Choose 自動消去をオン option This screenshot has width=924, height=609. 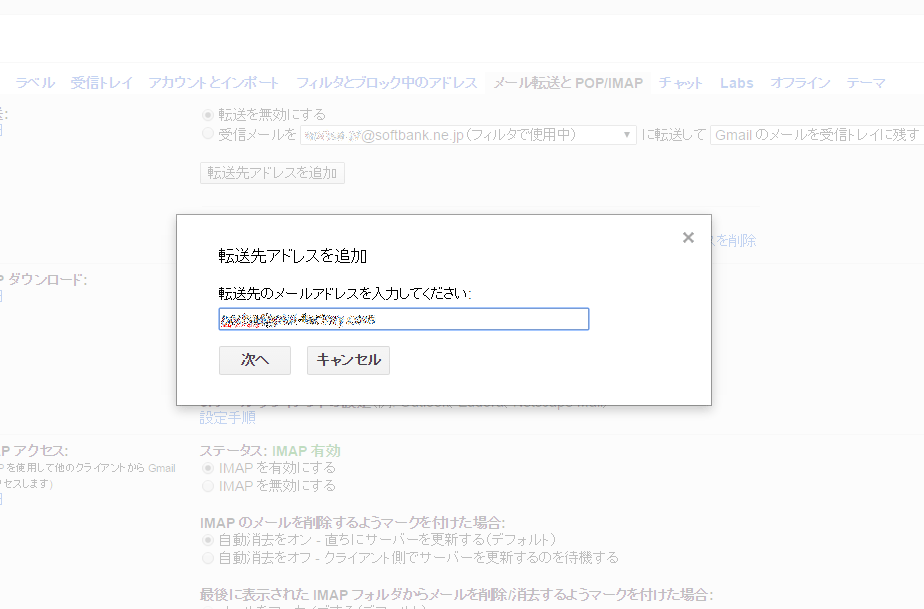pyautogui.click(x=208, y=542)
